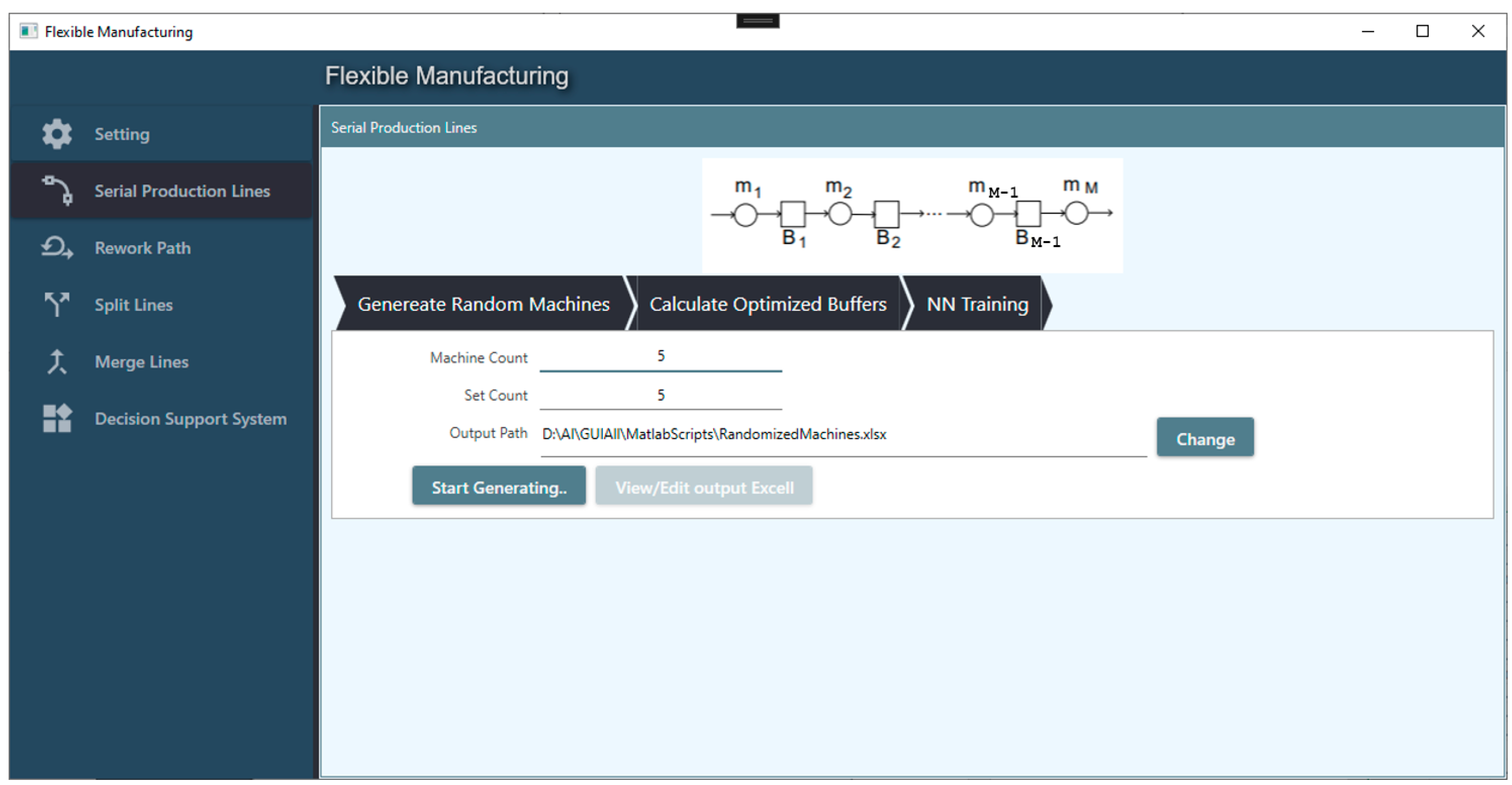Click the Decision Support System widgets icon
The height and width of the screenshot is (785, 1512).
pyautogui.click(x=57, y=418)
